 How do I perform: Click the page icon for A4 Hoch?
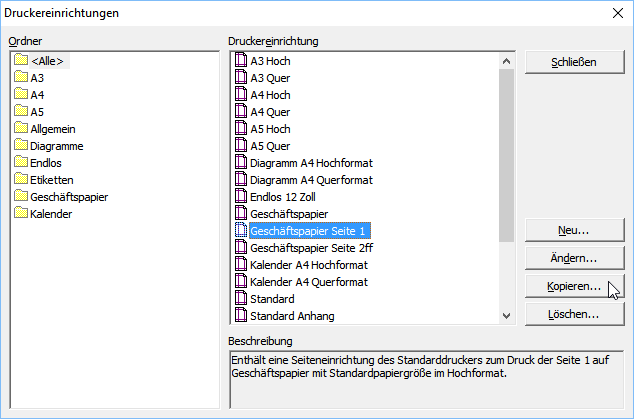coord(241,94)
